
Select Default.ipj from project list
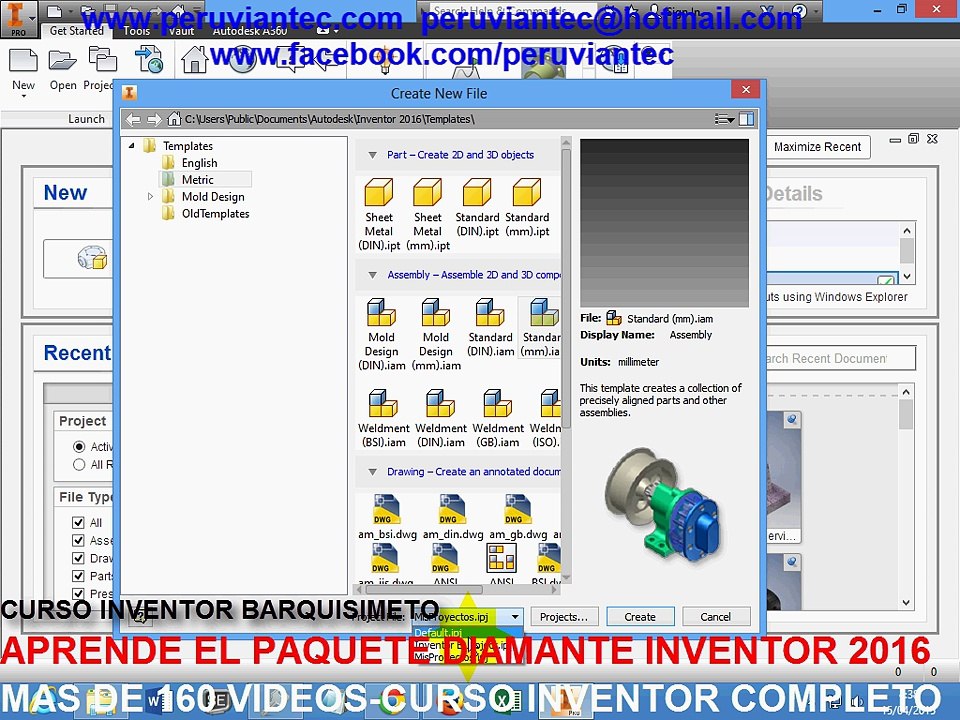(468, 632)
